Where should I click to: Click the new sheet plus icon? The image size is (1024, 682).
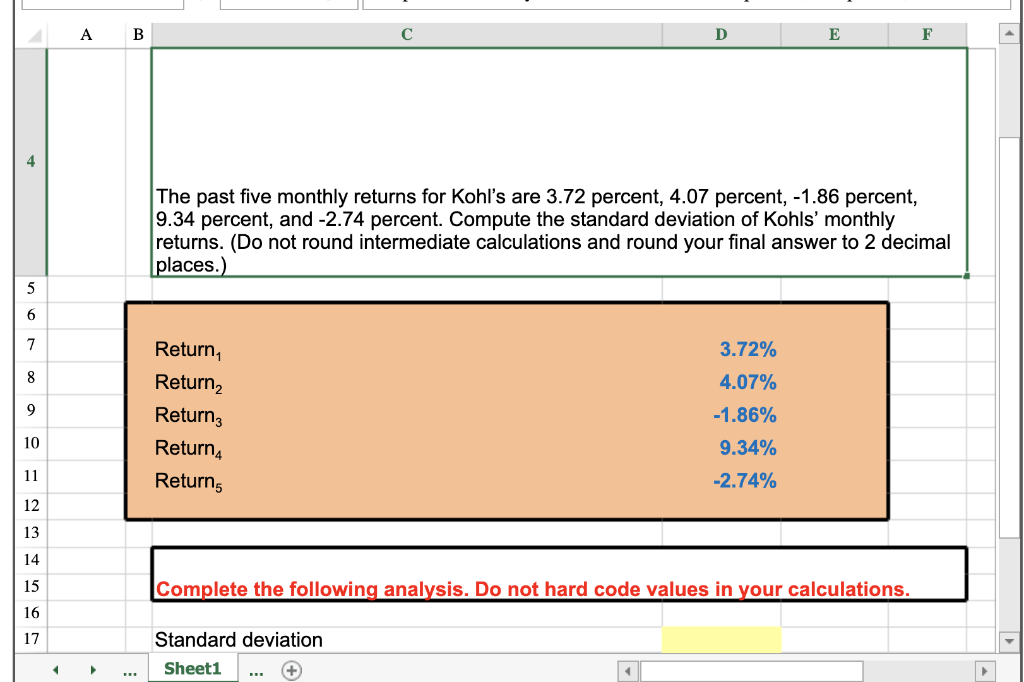click(291, 670)
